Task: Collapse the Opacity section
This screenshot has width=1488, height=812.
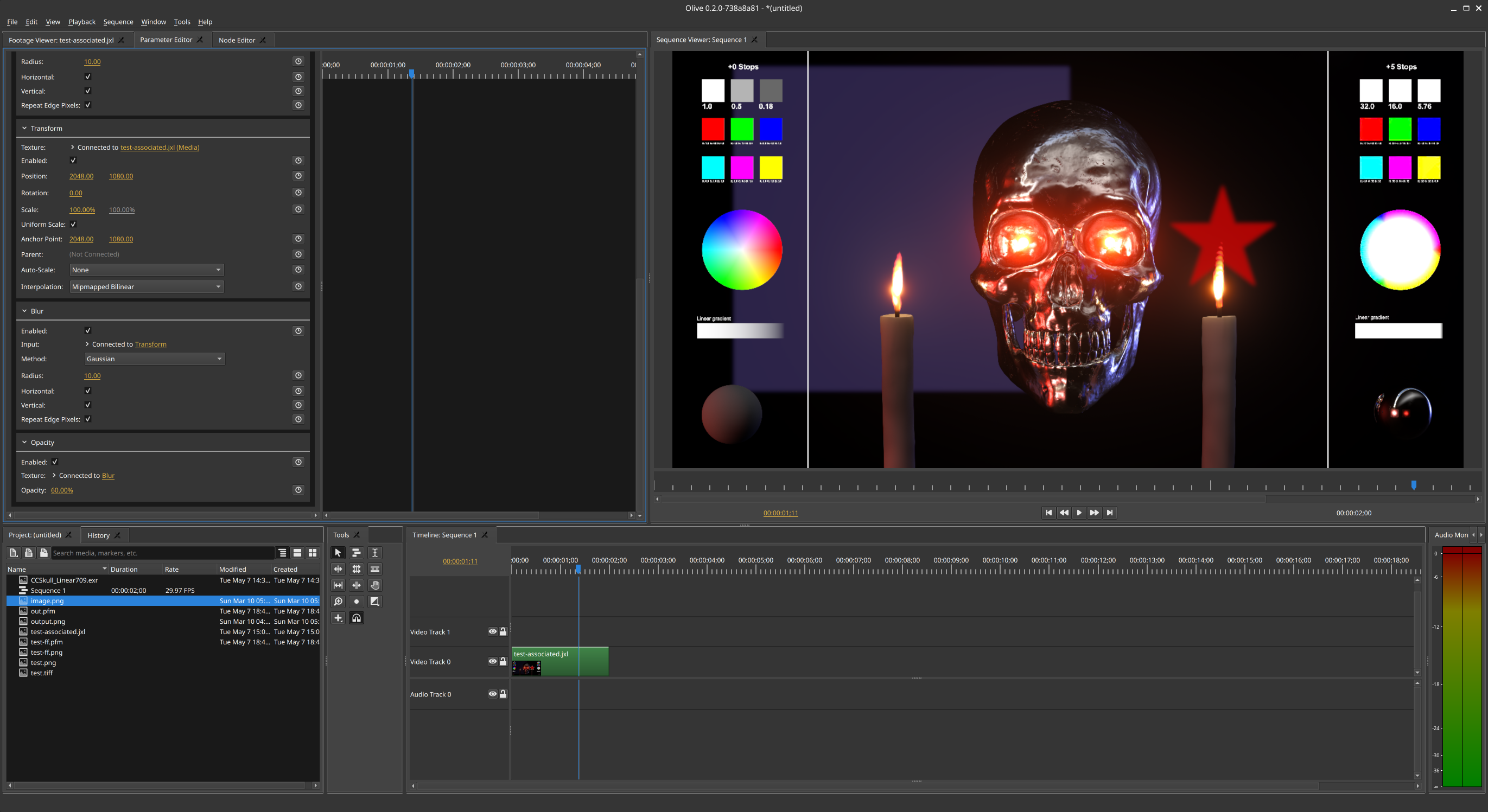Action: [x=24, y=443]
